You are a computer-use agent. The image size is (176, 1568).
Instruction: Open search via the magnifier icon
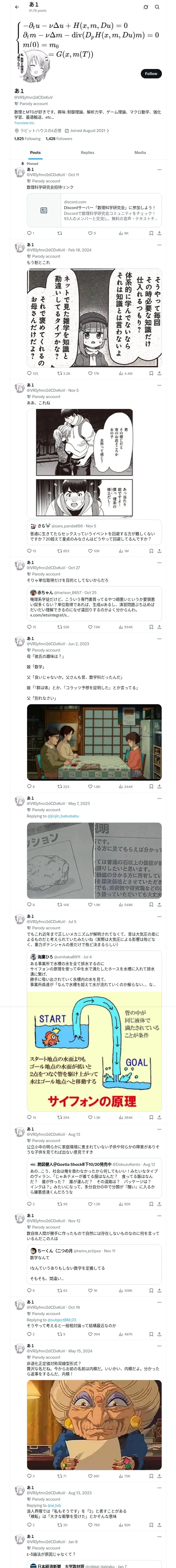(157, 7)
